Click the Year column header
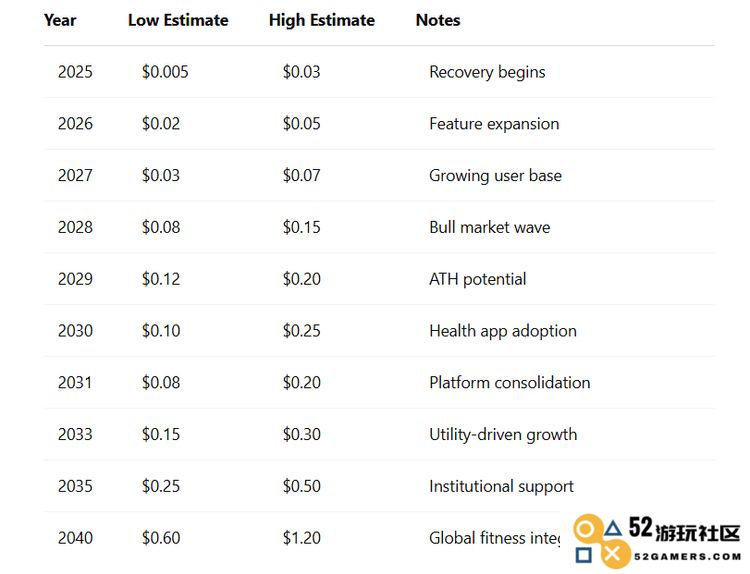The width and height of the screenshot is (750, 574). coord(60,20)
